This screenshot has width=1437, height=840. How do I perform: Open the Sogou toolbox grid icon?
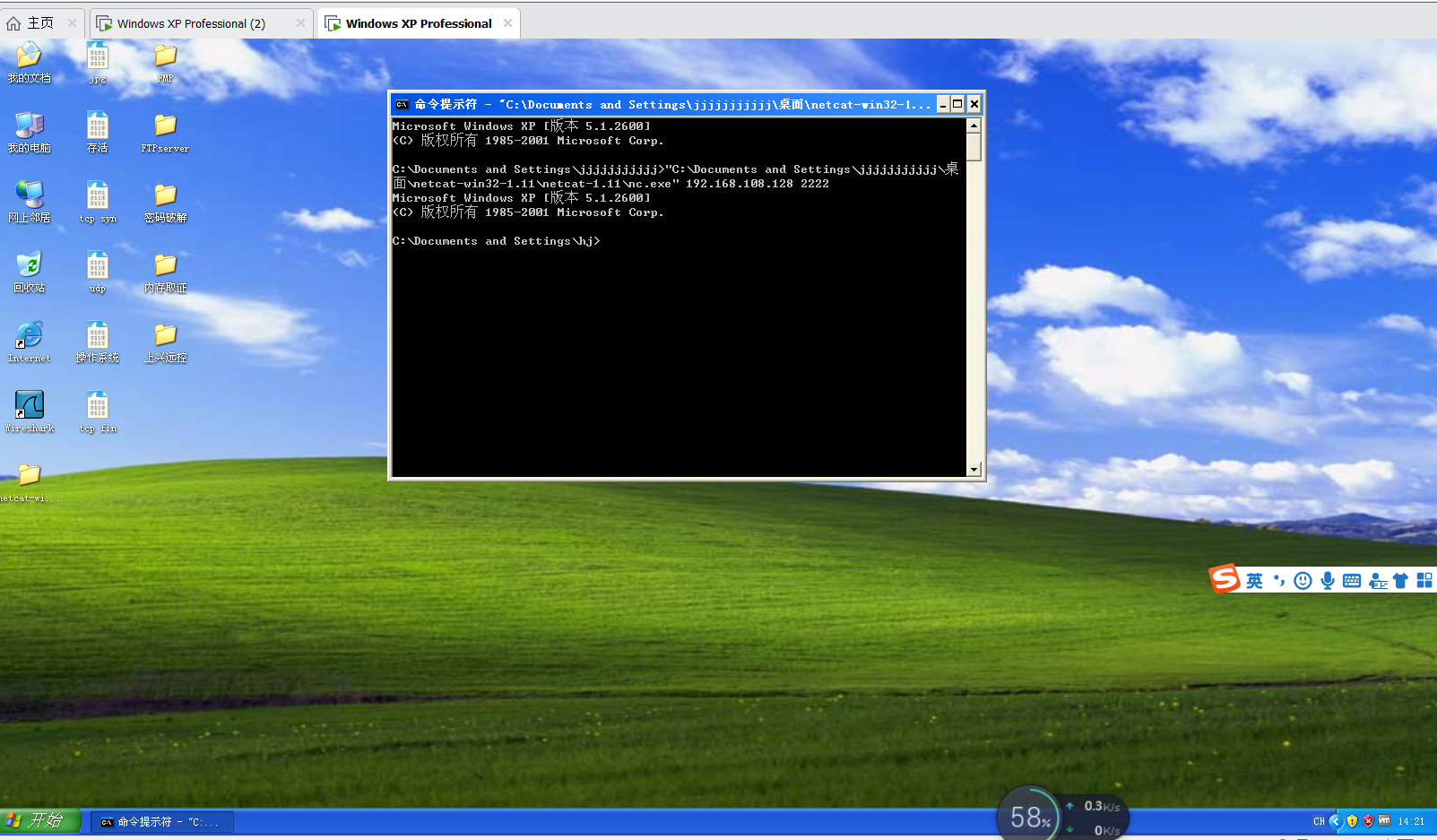1424,581
